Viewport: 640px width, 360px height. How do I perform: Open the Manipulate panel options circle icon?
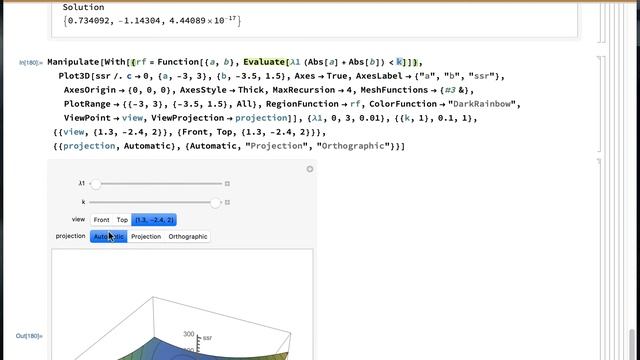[x=310, y=169]
